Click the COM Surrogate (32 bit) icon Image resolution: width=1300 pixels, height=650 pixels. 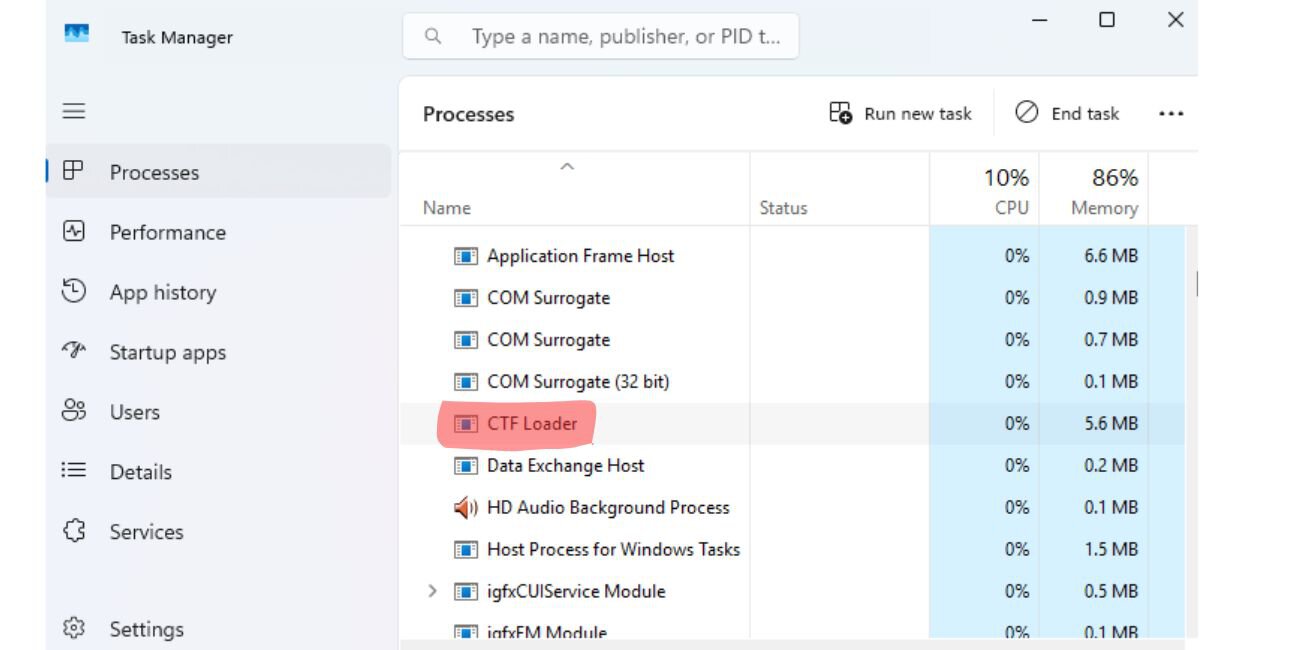tap(465, 382)
